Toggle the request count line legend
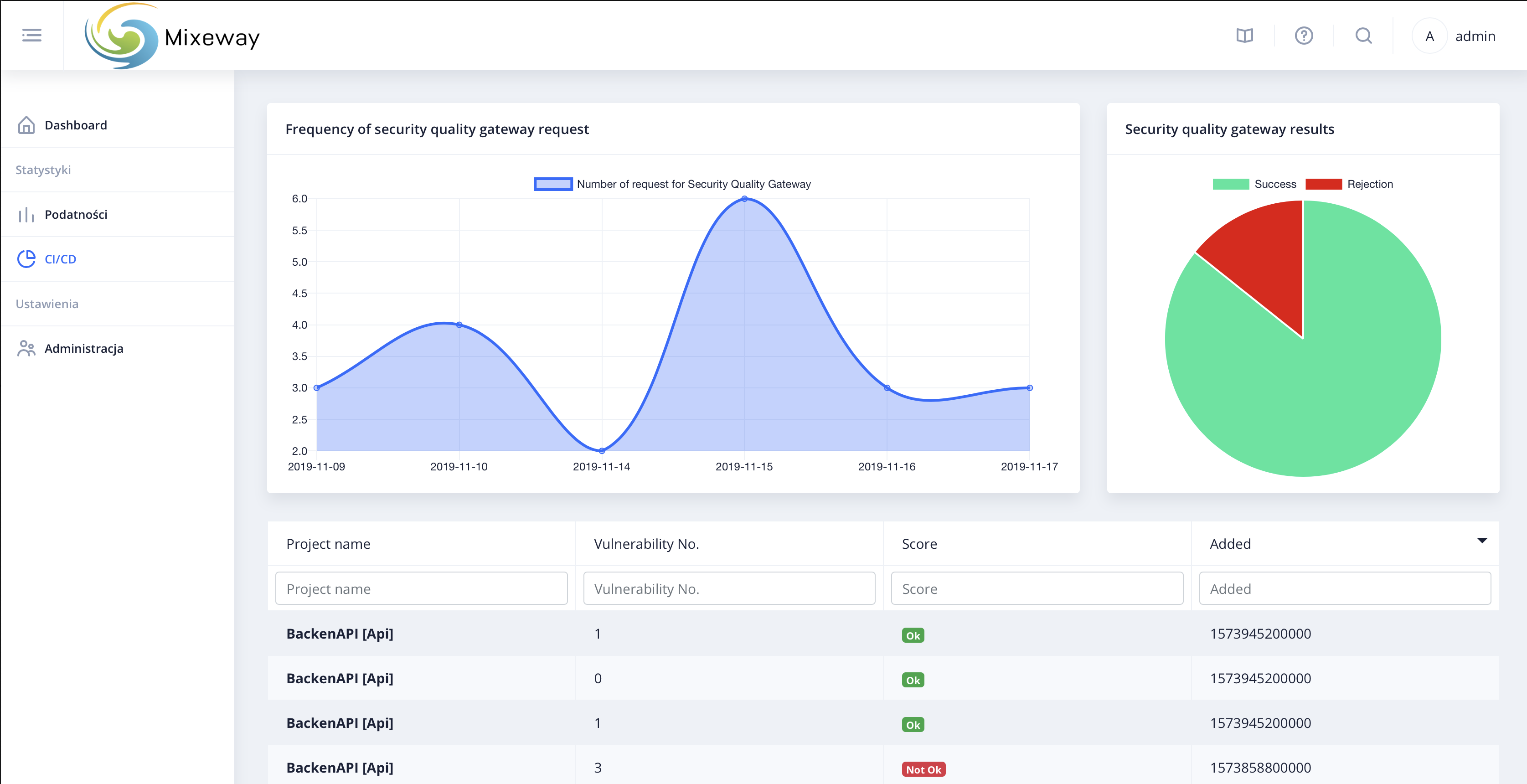 [672, 184]
